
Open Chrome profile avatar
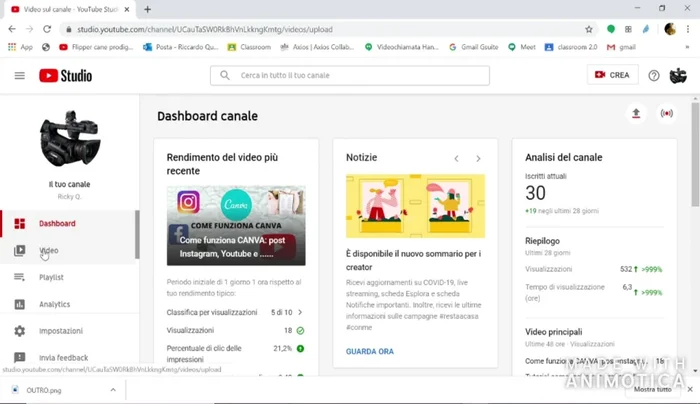(670, 29)
